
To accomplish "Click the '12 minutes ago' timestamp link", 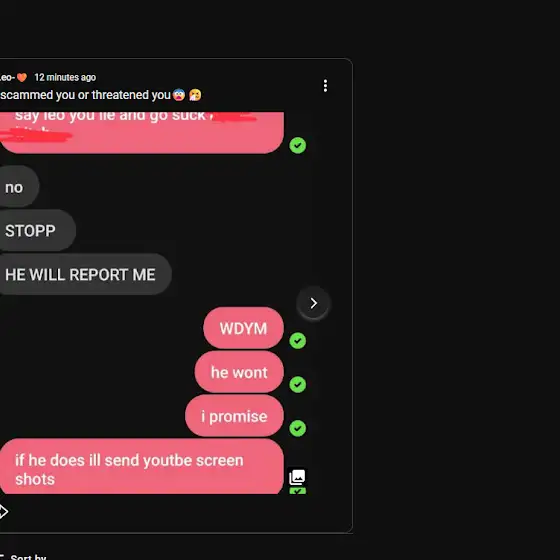I will [65, 78].
